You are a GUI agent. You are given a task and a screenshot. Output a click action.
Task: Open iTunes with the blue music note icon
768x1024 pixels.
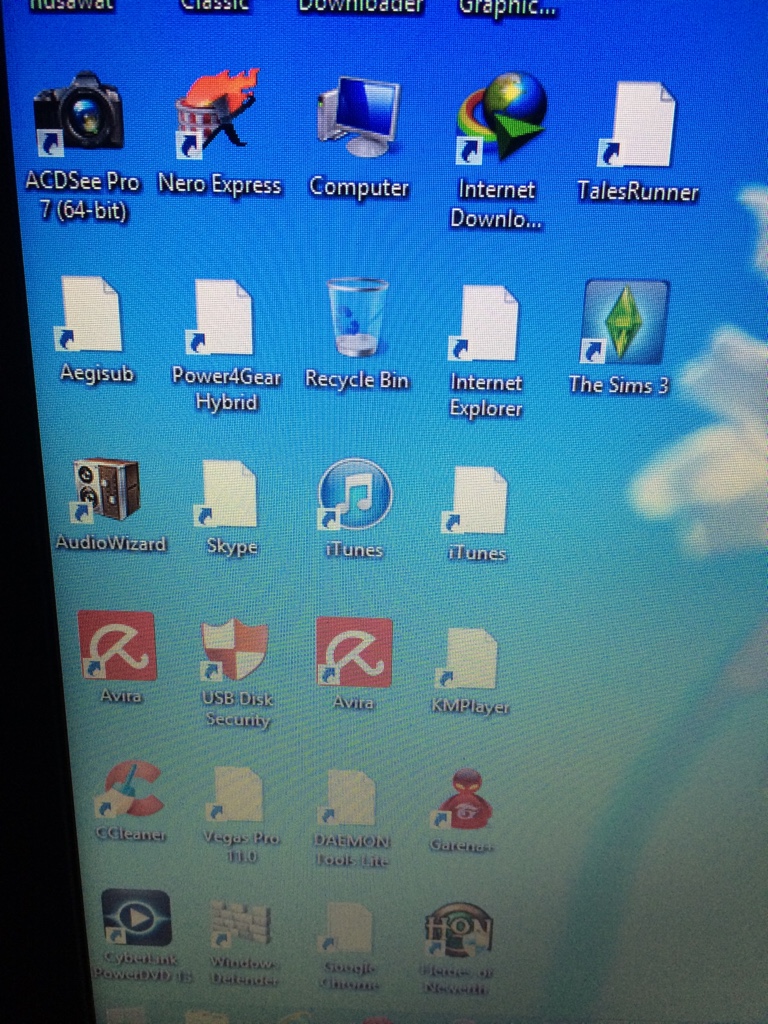(x=355, y=494)
